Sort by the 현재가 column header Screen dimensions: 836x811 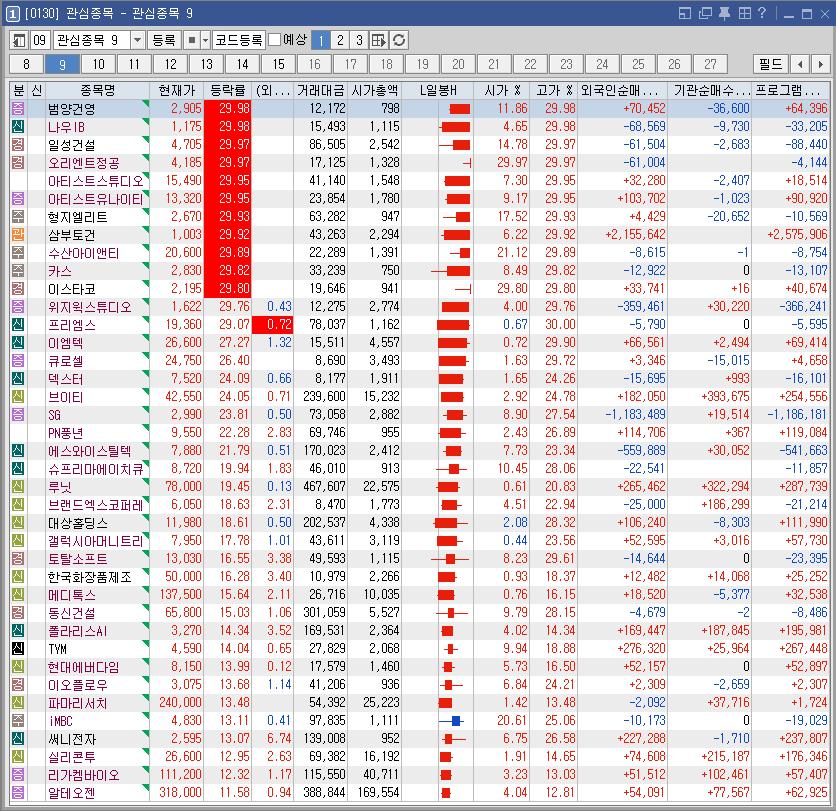coord(177,90)
